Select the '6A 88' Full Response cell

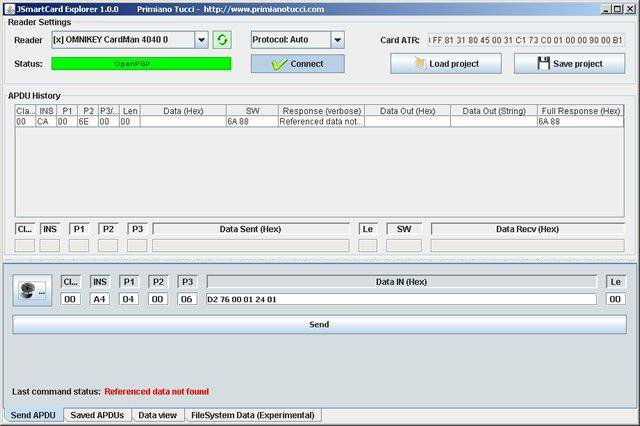pyautogui.click(x=580, y=122)
